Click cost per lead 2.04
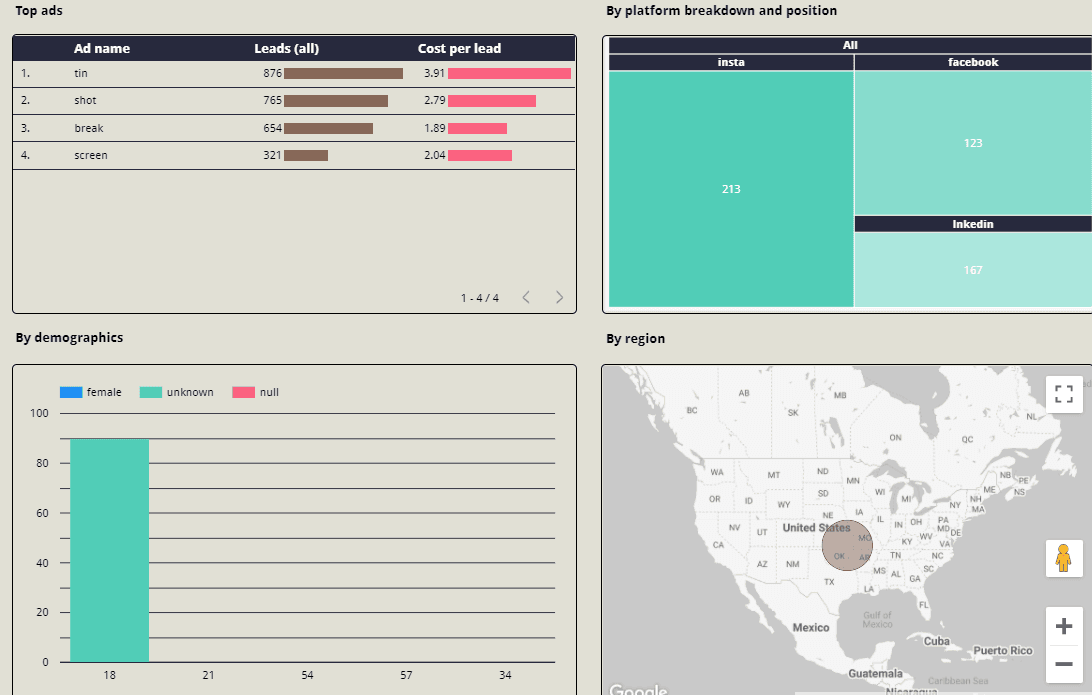The image size is (1092, 695). [x=434, y=155]
